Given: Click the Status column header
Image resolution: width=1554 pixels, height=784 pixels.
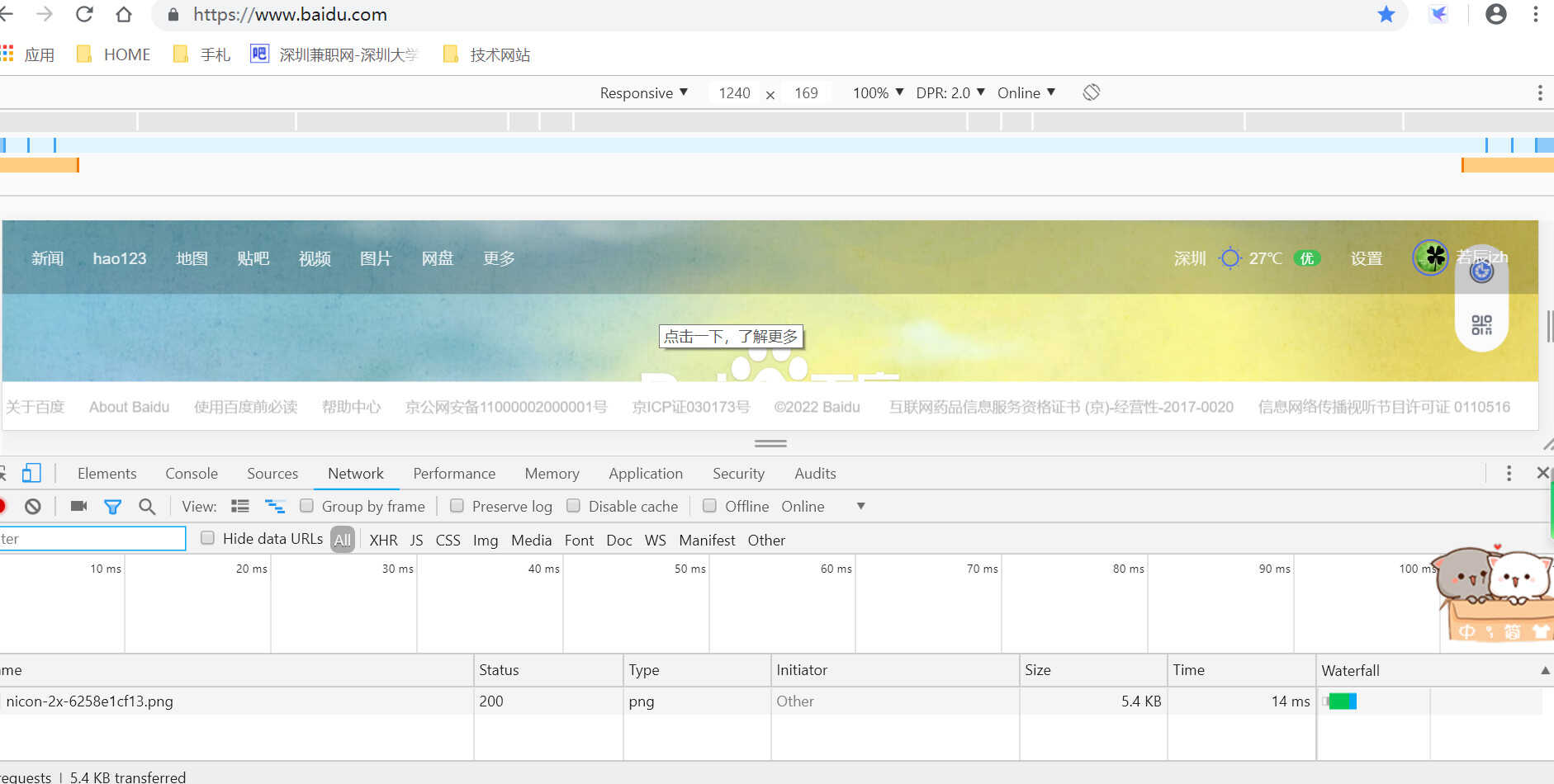Looking at the screenshot, I should tap(548, 670).
